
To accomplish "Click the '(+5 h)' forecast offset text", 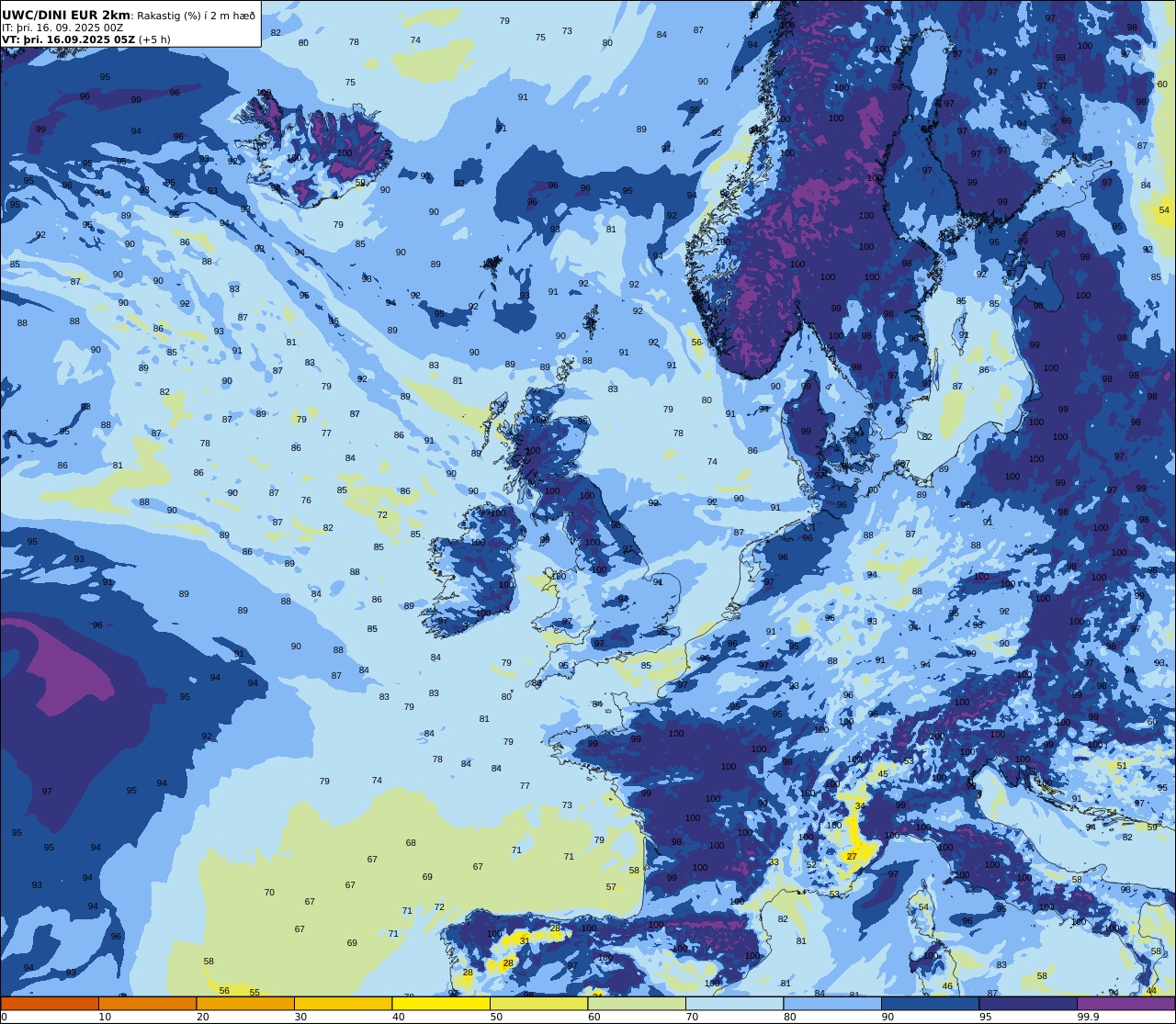I will 154,39.
